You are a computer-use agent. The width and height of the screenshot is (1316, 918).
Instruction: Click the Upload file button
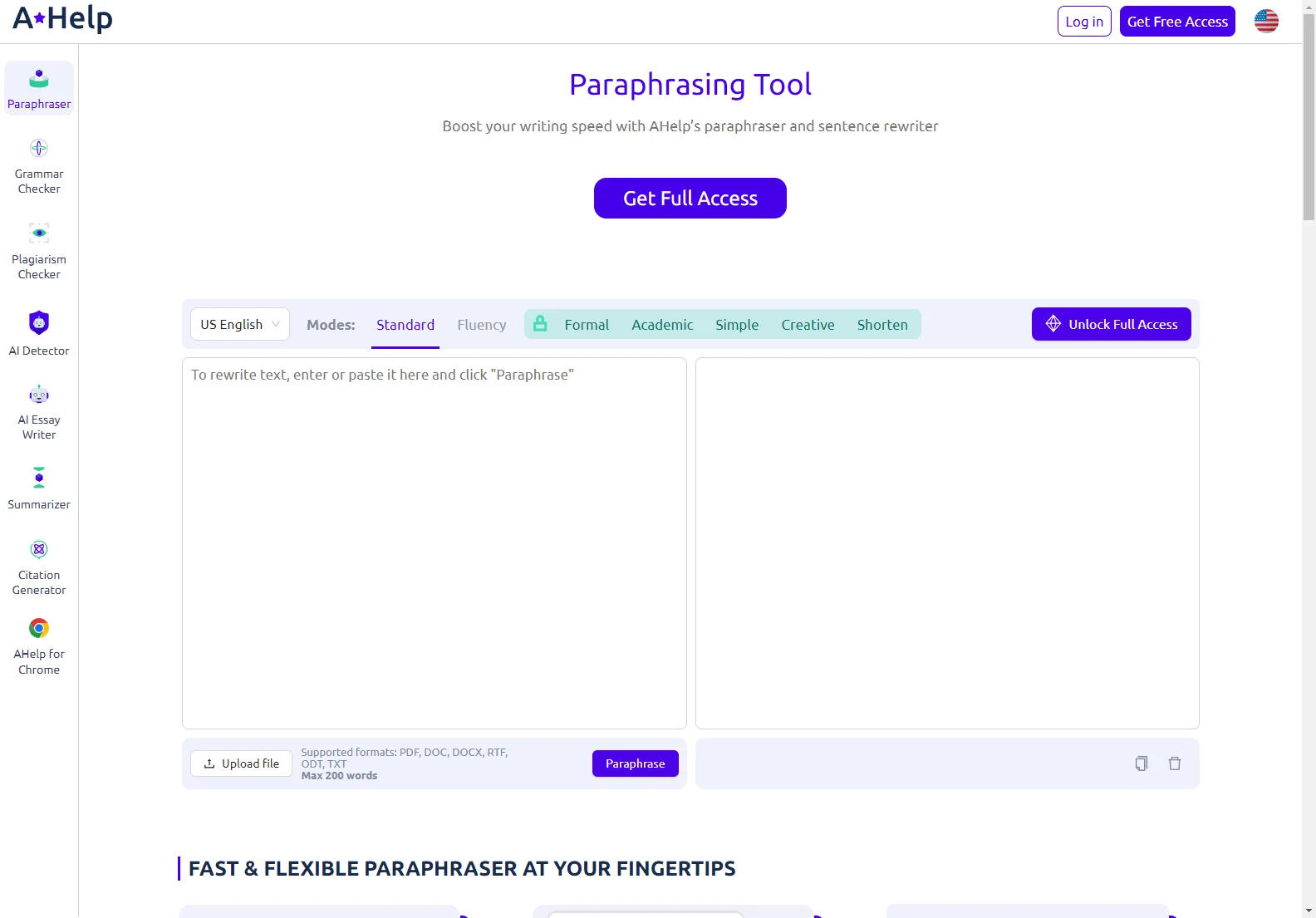click(x=241, y=763)
